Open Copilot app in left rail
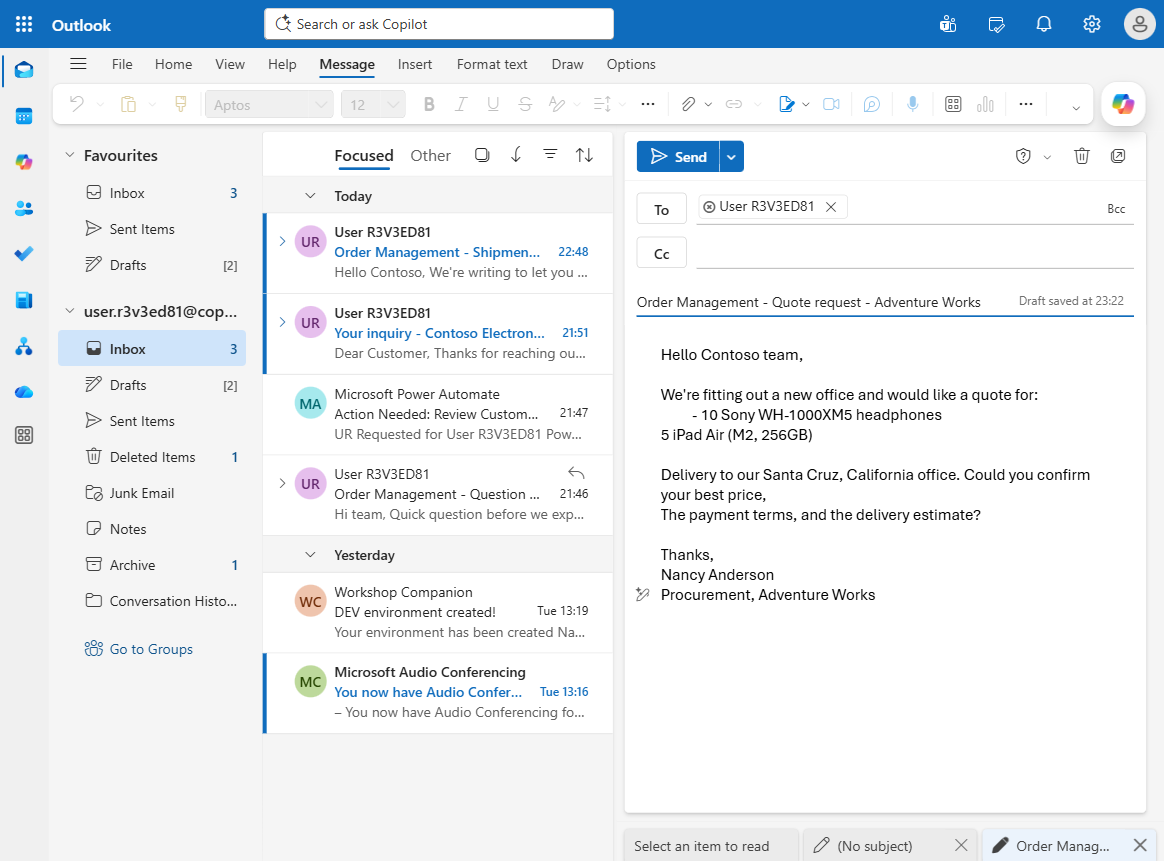 point(24,162)
